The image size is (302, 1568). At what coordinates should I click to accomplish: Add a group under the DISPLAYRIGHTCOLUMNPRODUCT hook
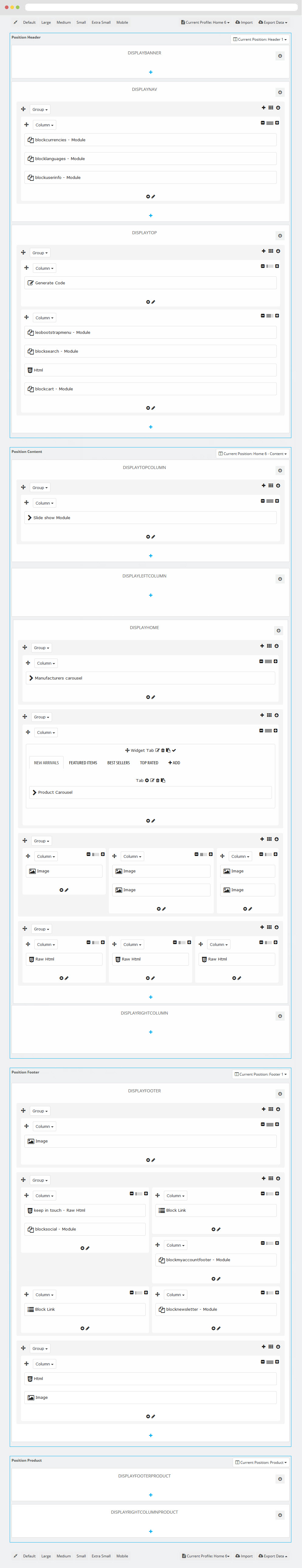(x=150, y=1532)
